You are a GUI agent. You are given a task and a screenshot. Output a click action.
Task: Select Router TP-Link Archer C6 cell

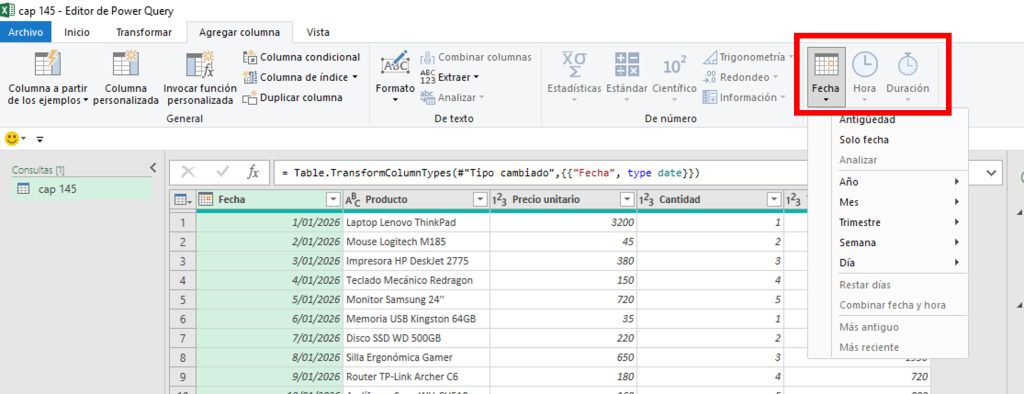tap(416, 376)
